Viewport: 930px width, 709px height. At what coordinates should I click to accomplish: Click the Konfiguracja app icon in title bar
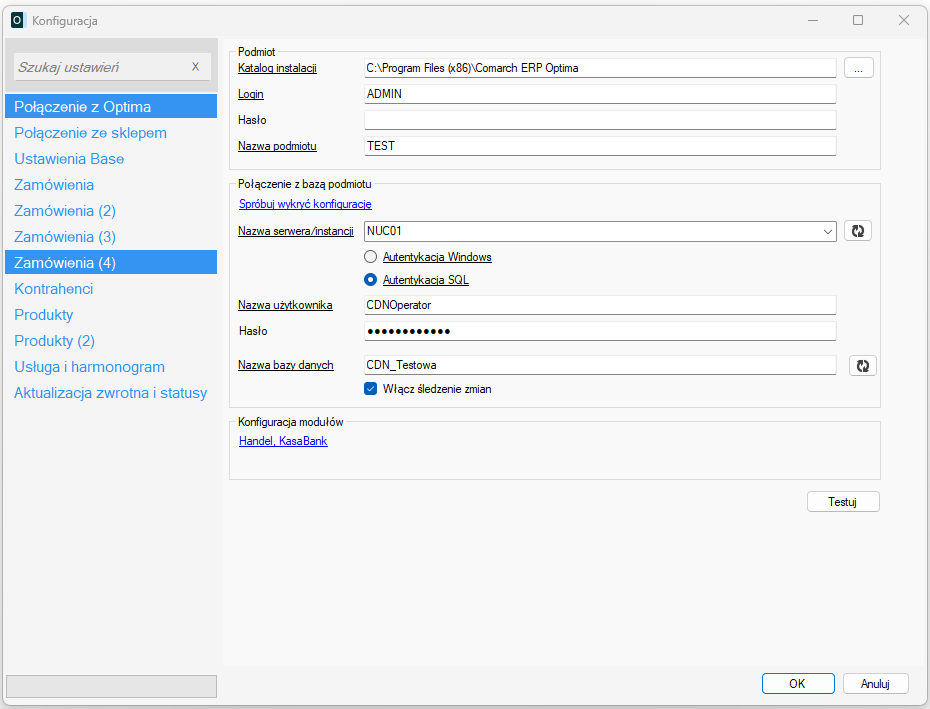coord(17,20)
